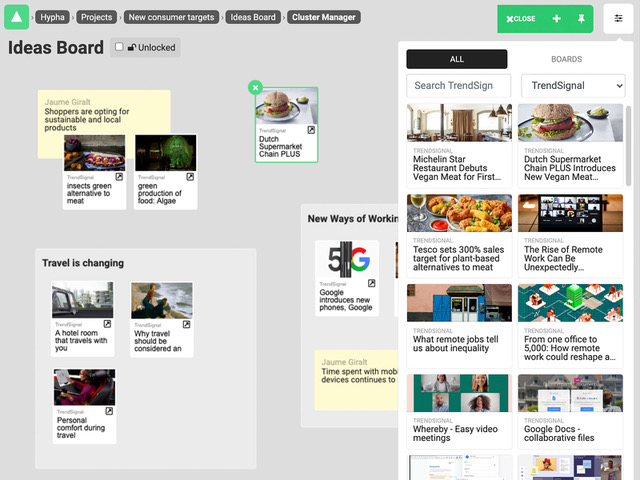Click the Close button in green toolbar

click(521, 19)
